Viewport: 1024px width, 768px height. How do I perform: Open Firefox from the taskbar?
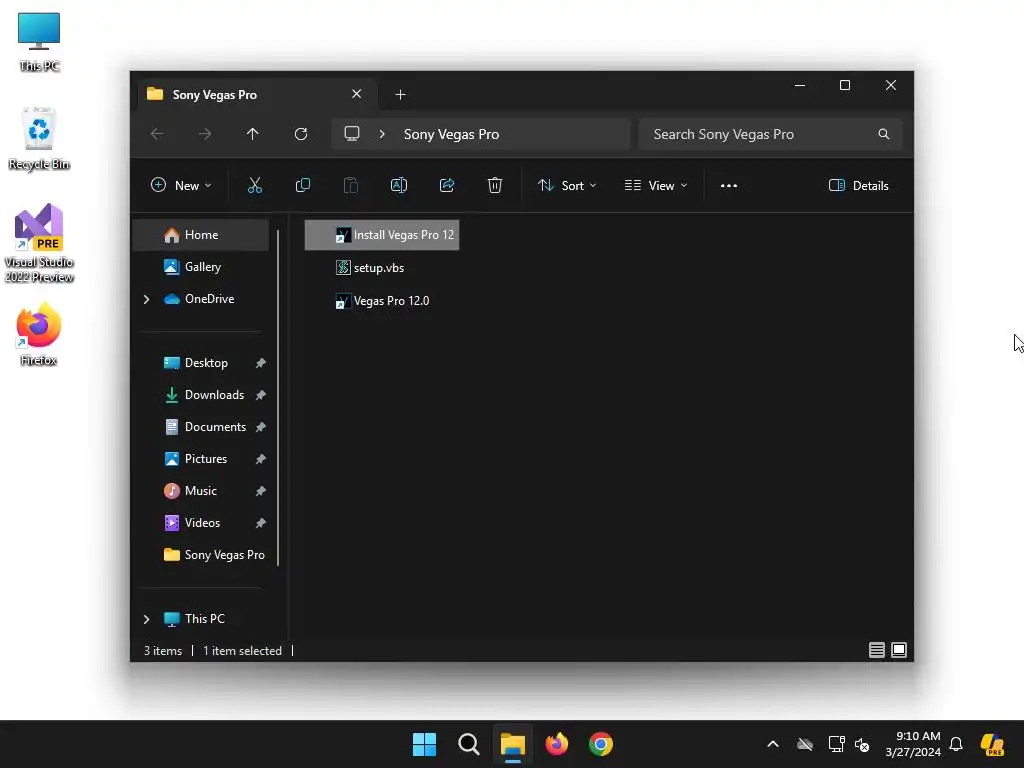556,744
